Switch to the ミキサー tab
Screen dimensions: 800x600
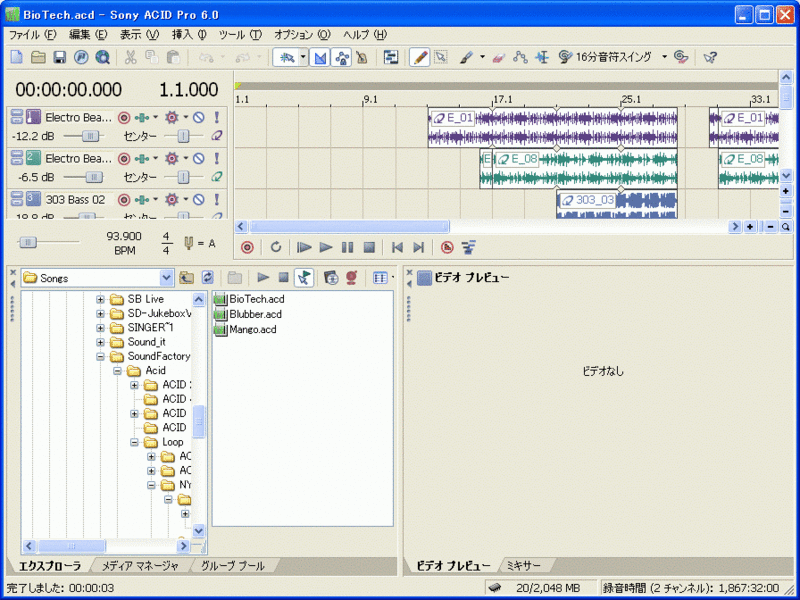point(523,566)
